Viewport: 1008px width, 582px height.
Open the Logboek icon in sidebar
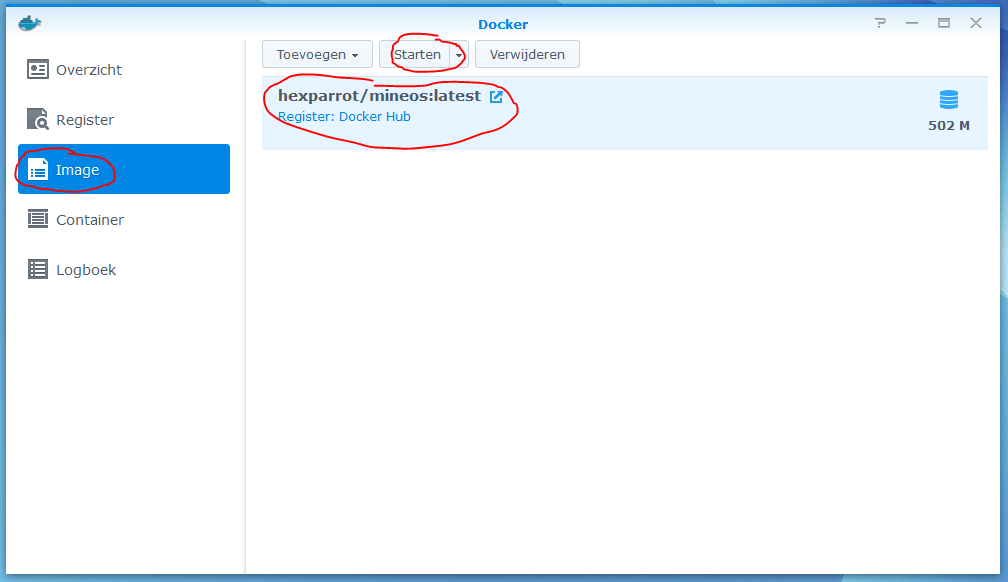[37, 269]
